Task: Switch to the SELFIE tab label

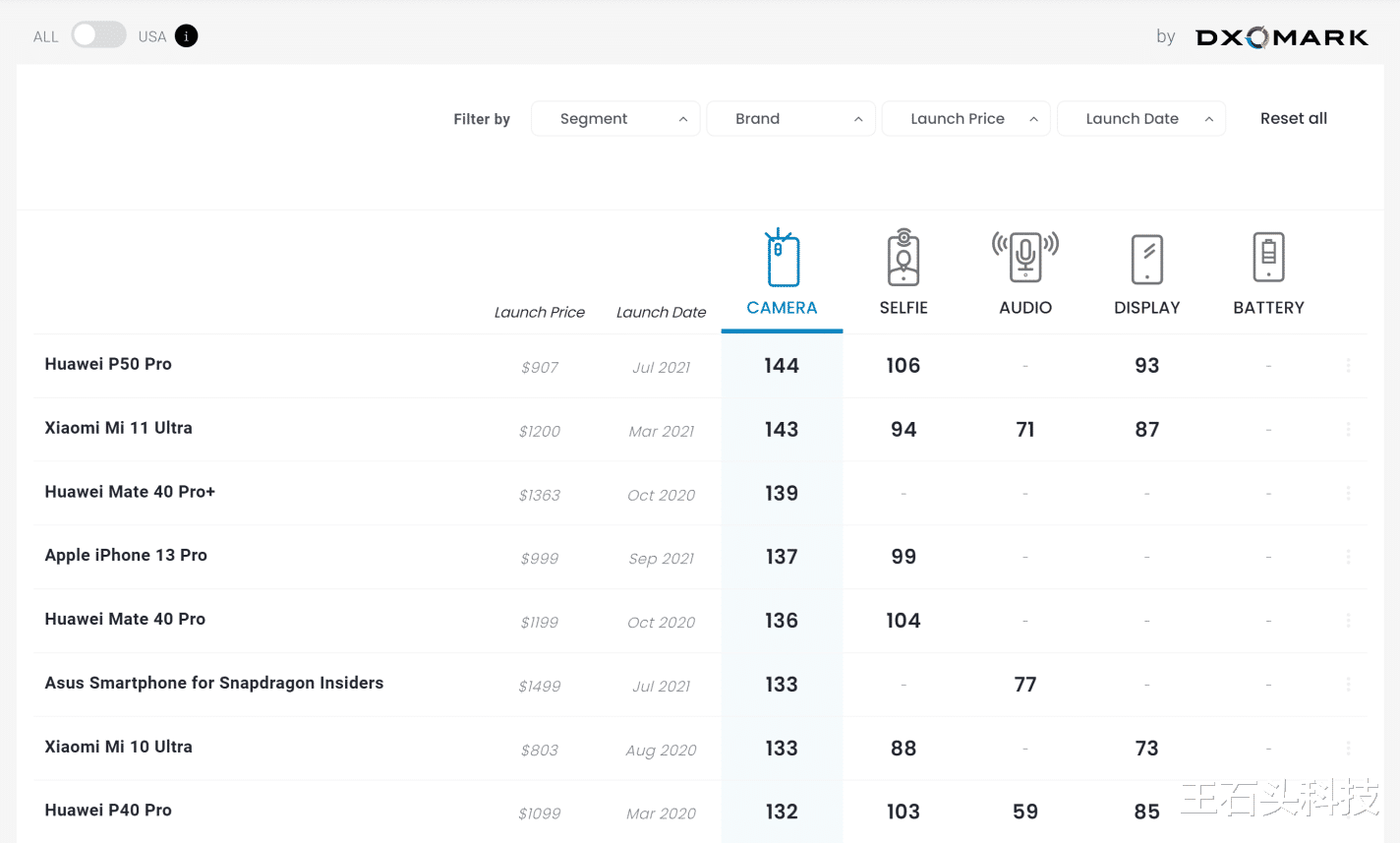Action: (904, 308)
